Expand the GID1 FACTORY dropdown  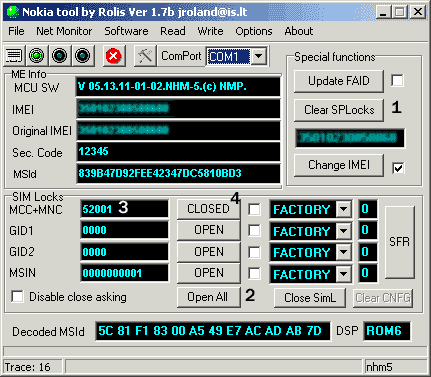[343, 231]
